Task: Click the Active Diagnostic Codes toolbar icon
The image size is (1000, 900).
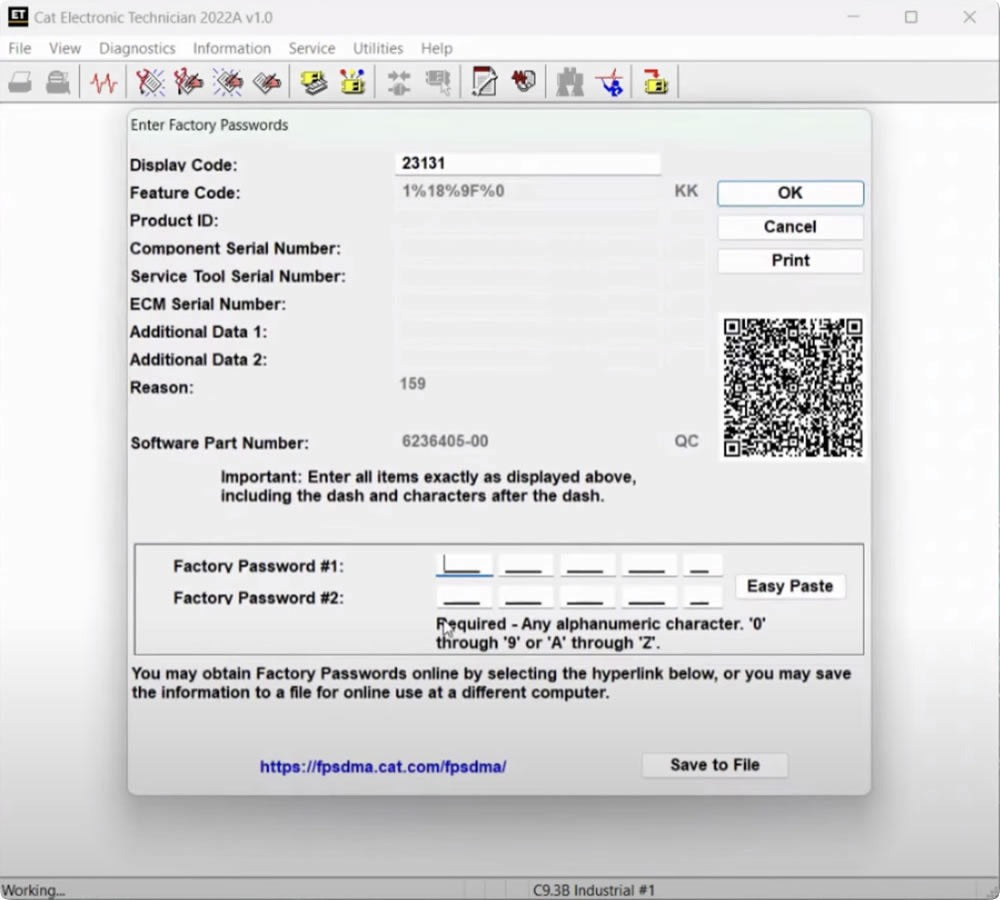Action: pos(151,82)
